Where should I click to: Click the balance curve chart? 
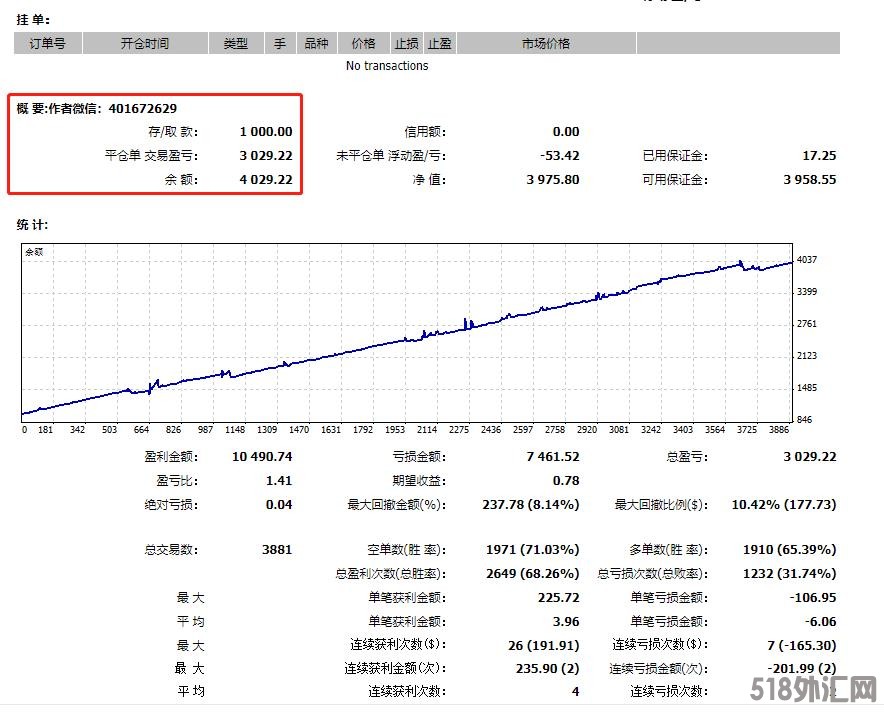click(x=406, y=335)
